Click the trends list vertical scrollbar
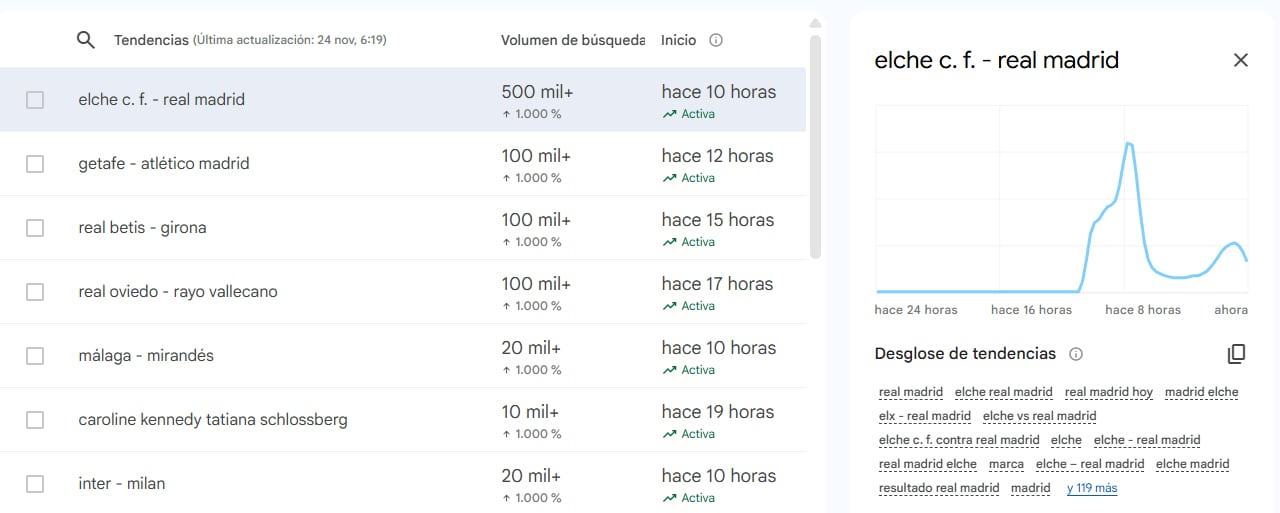The image size is (1280, 513). [x=815, y=147]
